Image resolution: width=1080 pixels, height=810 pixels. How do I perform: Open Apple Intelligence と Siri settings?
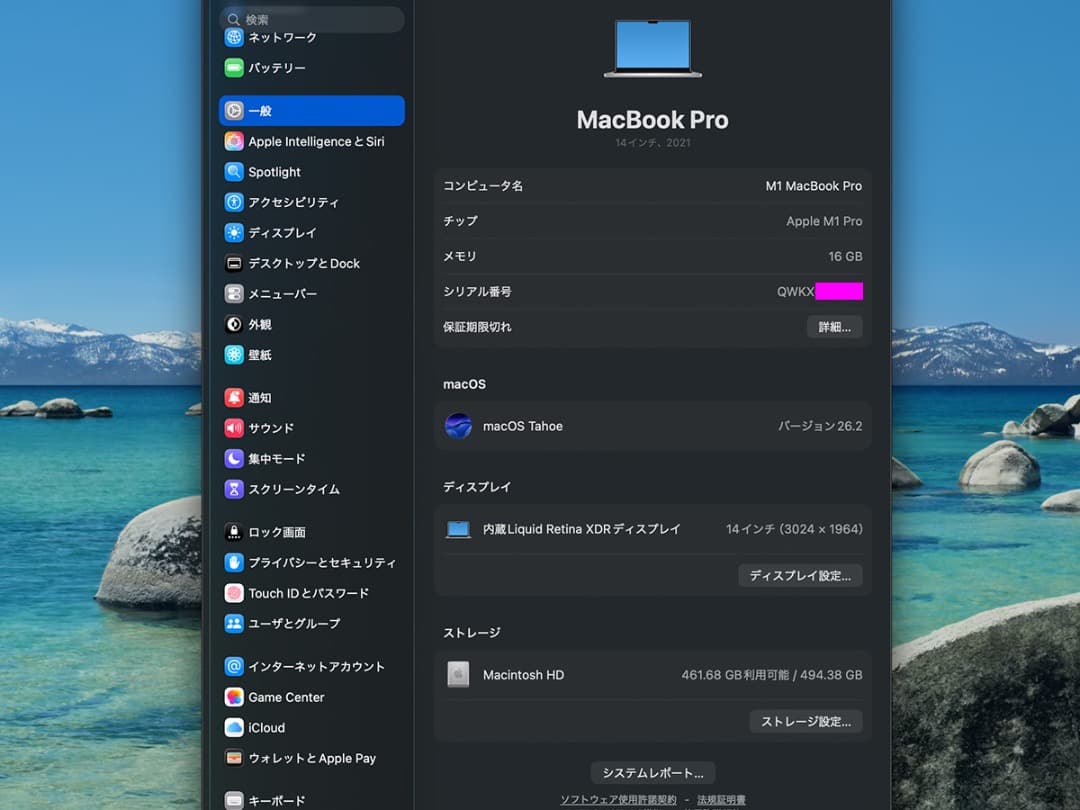coord(234,141)
